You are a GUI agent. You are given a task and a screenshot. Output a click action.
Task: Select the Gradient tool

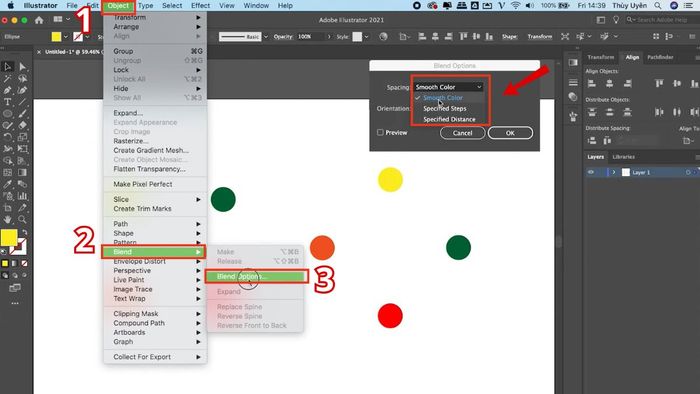tap(22, 172)
